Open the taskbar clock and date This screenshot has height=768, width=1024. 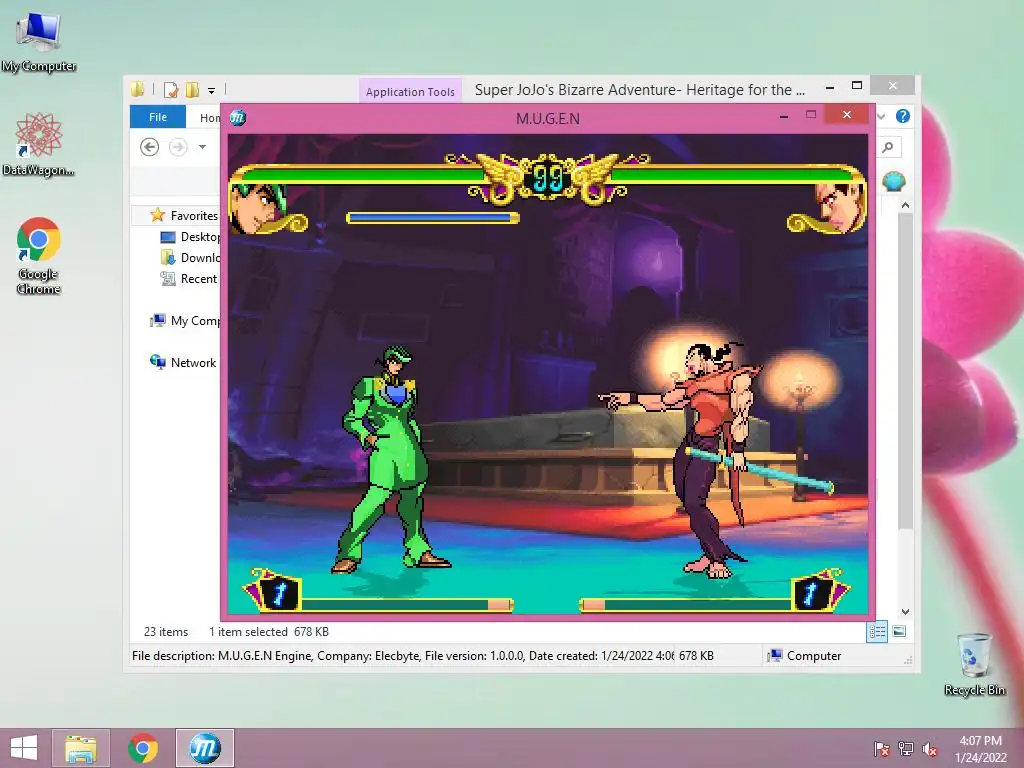tap(980, 749)
